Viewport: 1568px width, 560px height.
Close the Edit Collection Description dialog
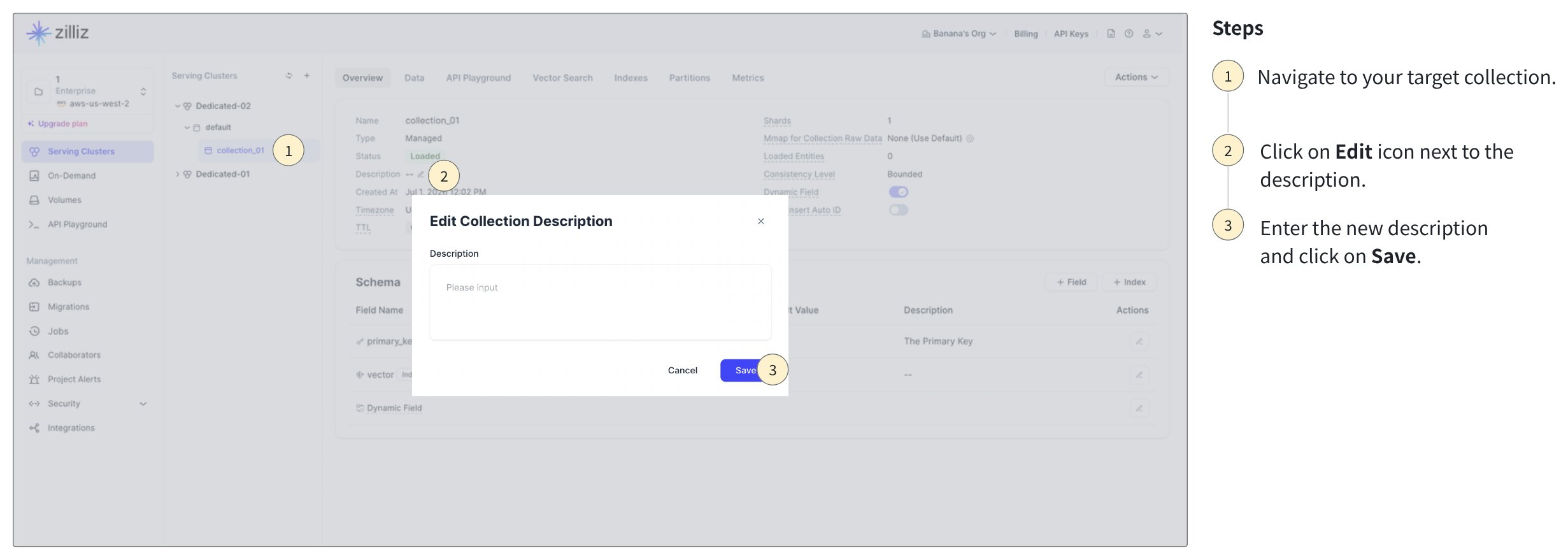click(761, 221)
